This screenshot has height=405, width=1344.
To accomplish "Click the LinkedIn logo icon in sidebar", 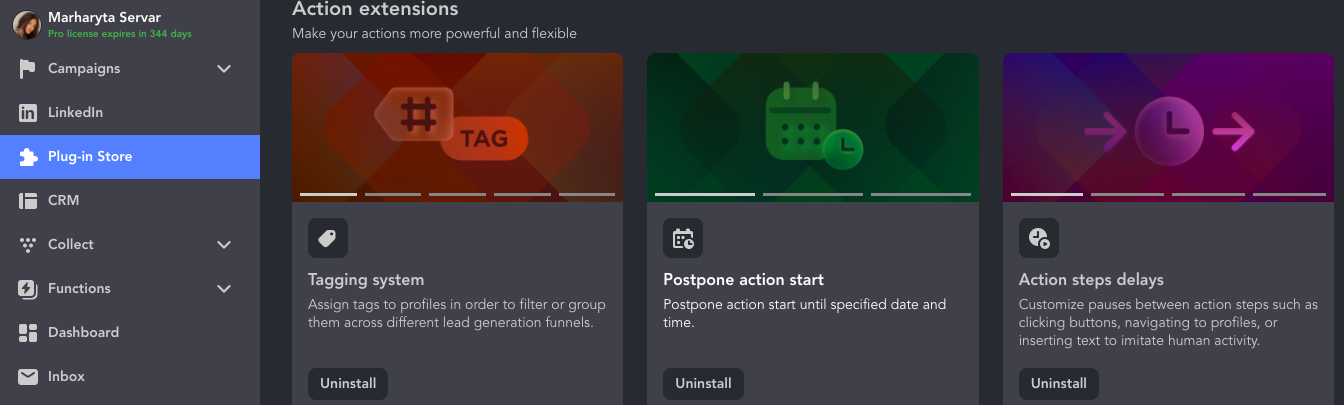I will (28, 113).
